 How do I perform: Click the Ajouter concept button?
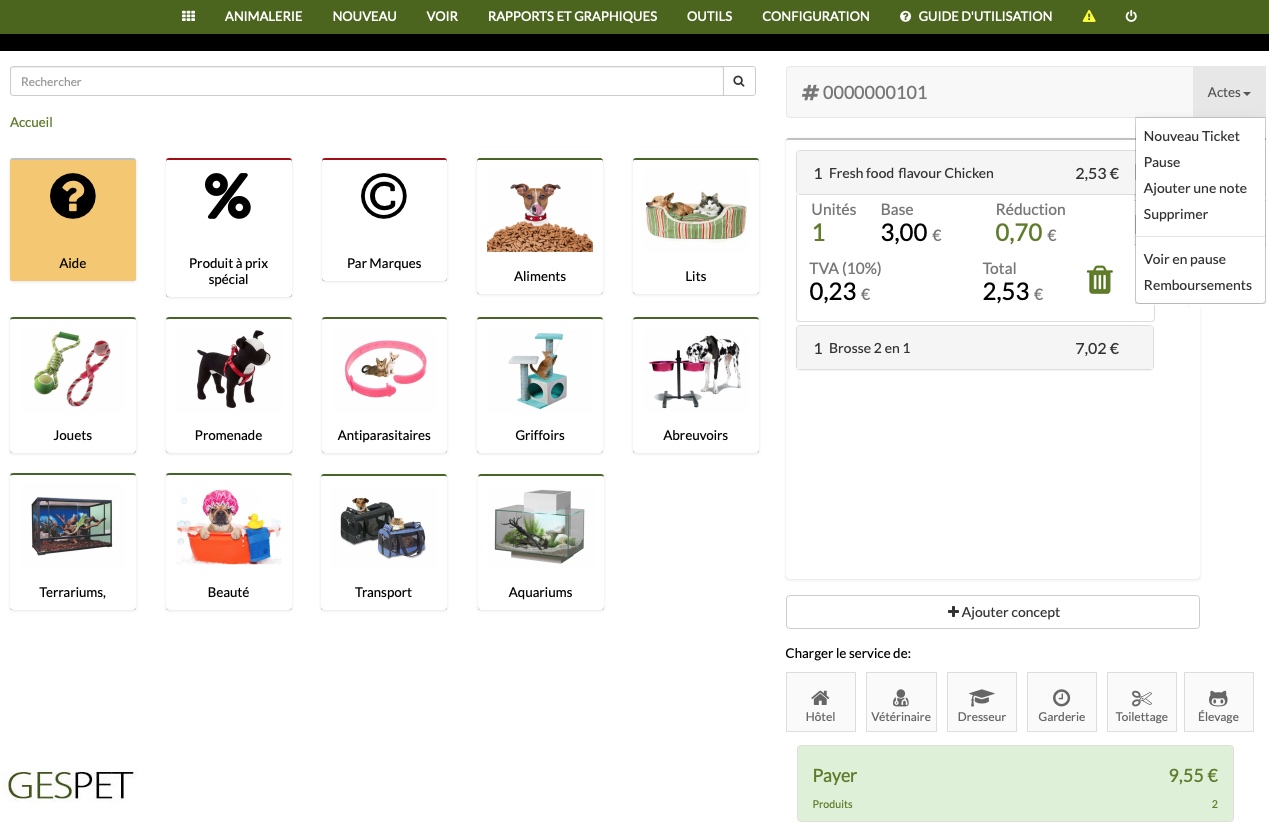tap(992, 612)
